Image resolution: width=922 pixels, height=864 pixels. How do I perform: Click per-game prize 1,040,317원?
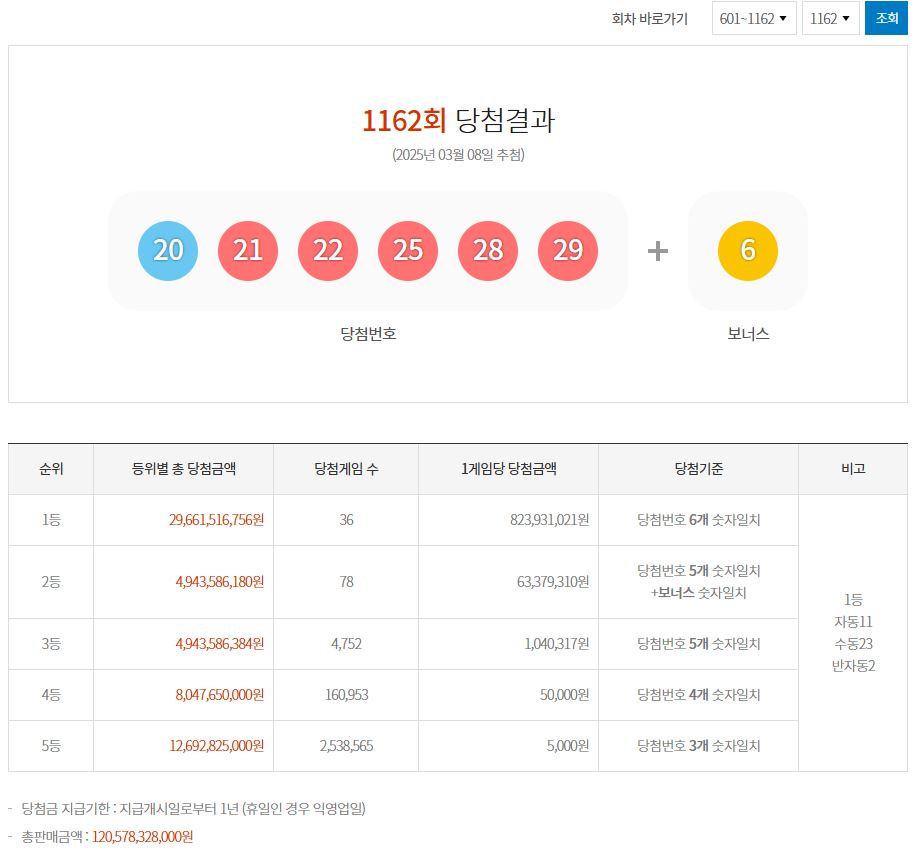[x=556, y=644]
